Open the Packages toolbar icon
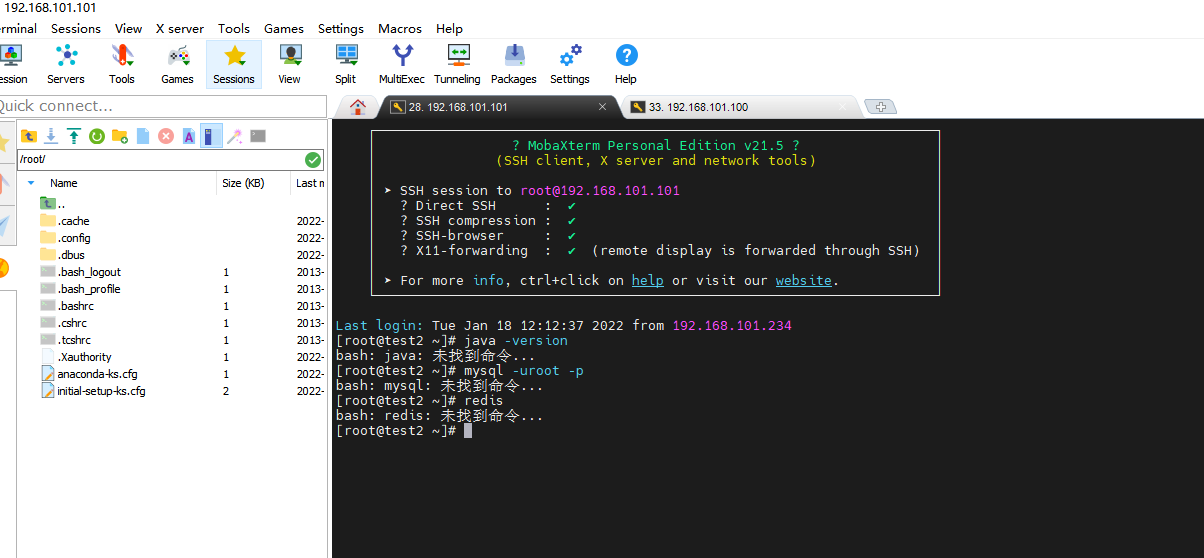The image size is (1204, 558). pyautogui.click(x=514, y=64)
